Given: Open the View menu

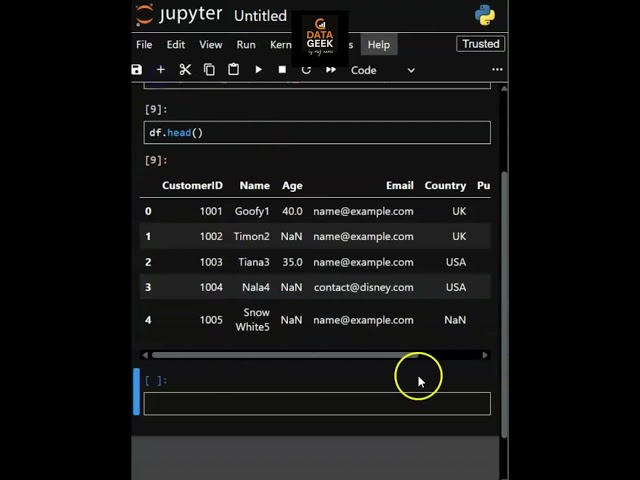Looking at the screenshot, I should pos(210,45).
